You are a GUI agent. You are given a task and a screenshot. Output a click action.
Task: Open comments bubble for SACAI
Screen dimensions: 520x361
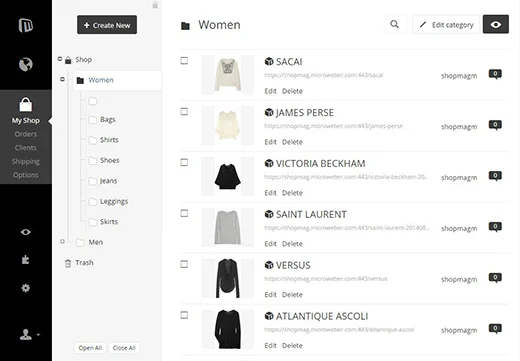click(x=495, y=74)
